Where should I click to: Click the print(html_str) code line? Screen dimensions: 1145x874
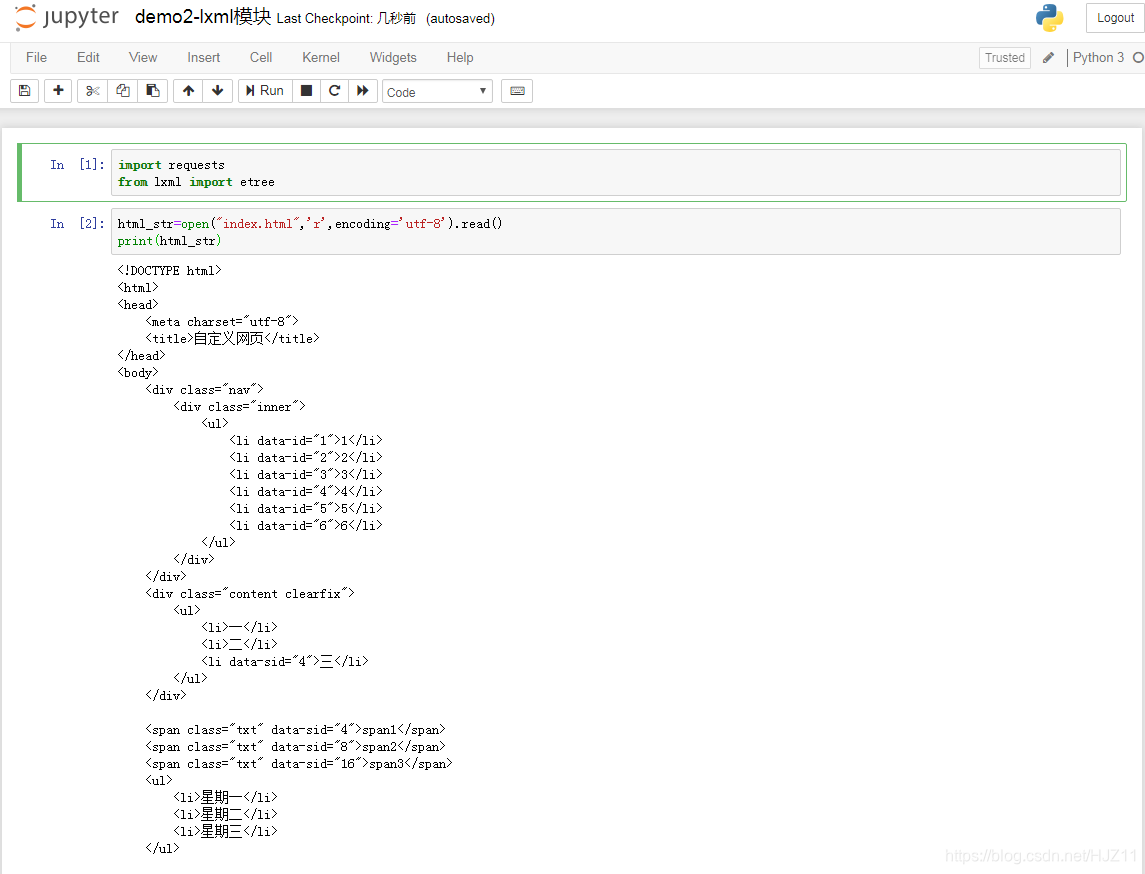(169, 240)
